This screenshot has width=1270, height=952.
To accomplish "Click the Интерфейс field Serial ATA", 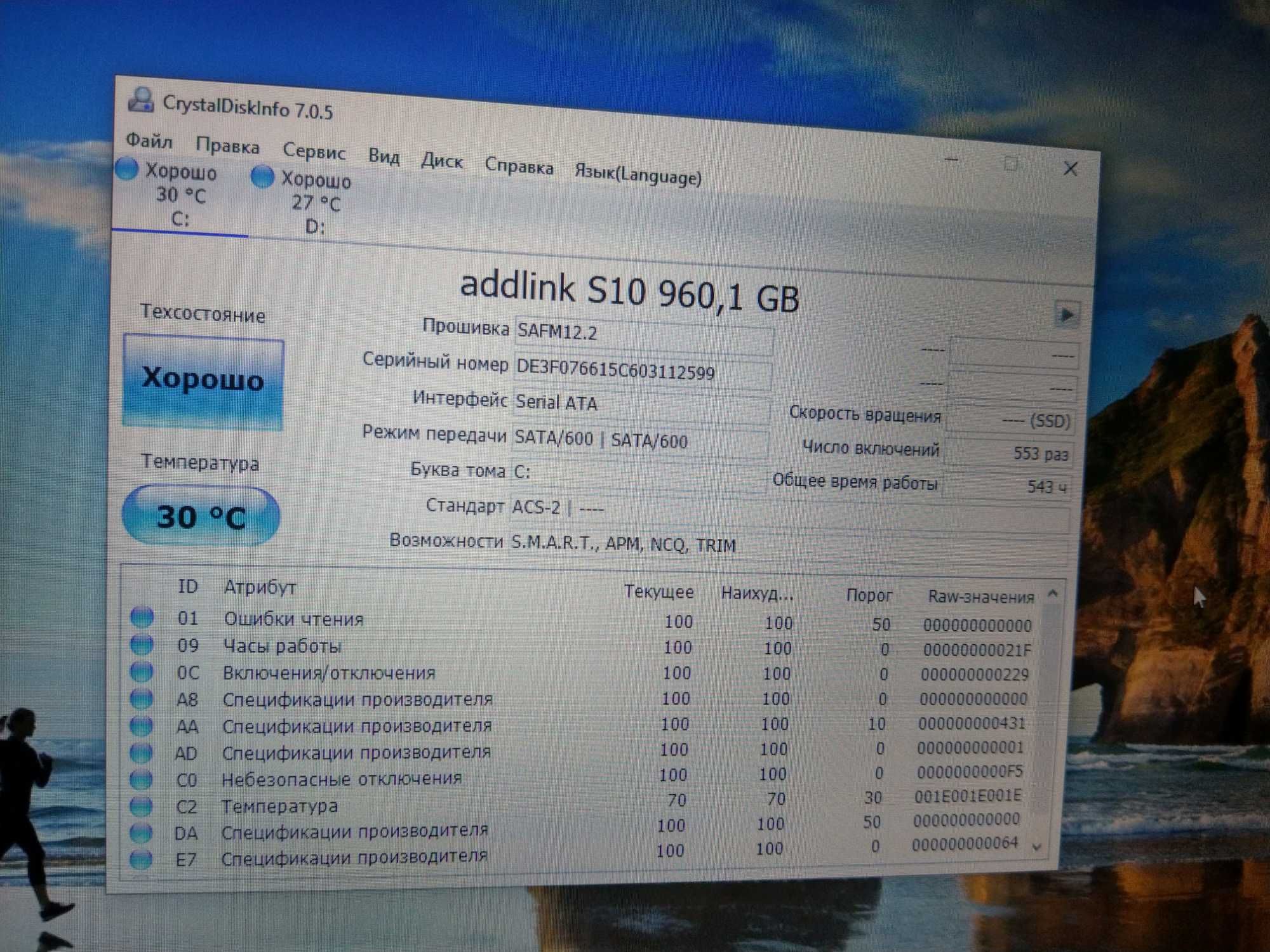I will 641,405.
